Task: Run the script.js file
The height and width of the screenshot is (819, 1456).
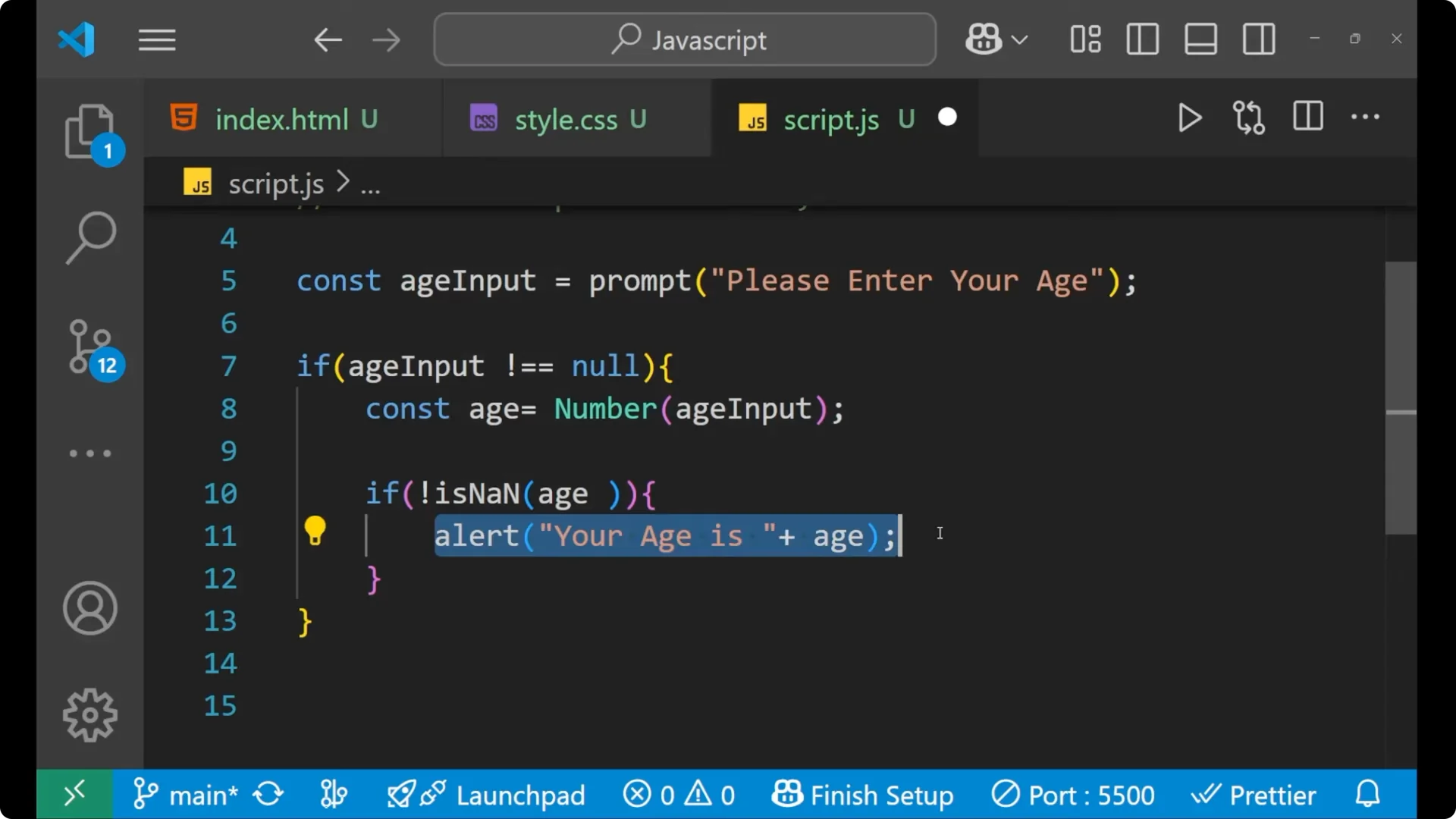Action: click(1189, 118)
